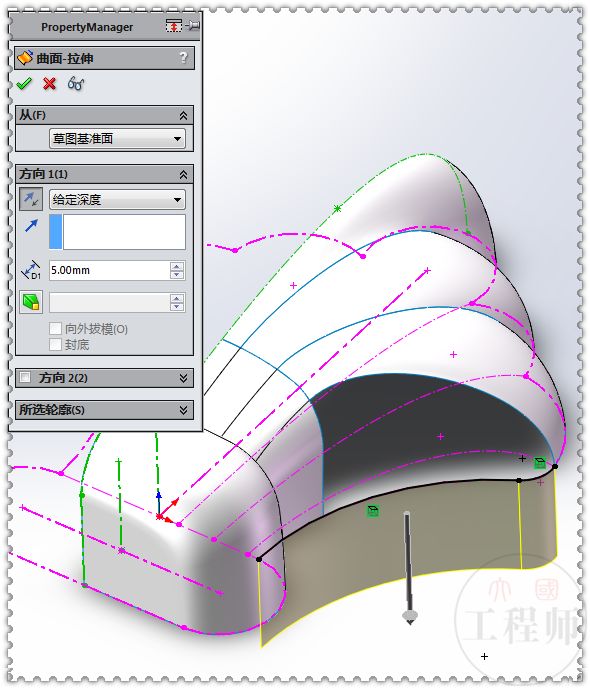Enable the 方向 2(2) checkbox

coord(25,377)
